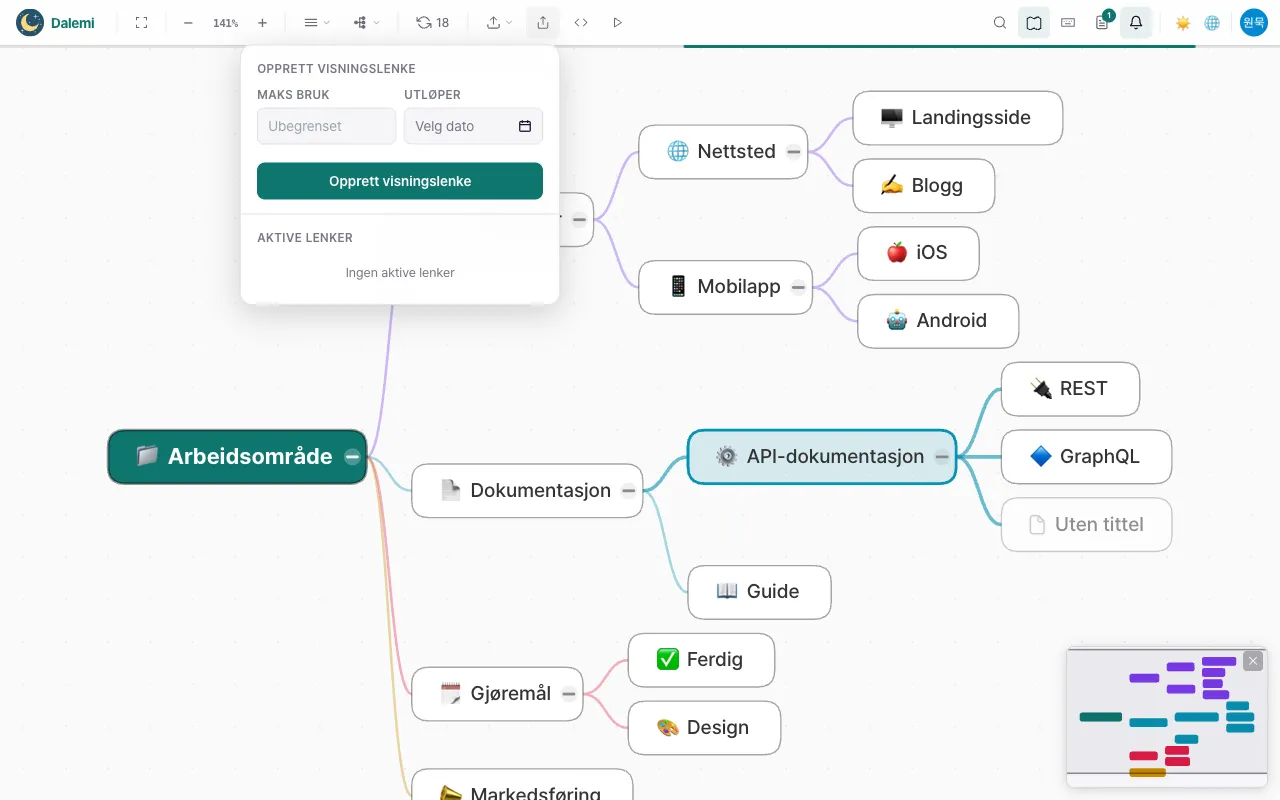Screen dimensions: 1280x800
Task: Click the minimap overview thumbnail
Action: (1166, 717)
